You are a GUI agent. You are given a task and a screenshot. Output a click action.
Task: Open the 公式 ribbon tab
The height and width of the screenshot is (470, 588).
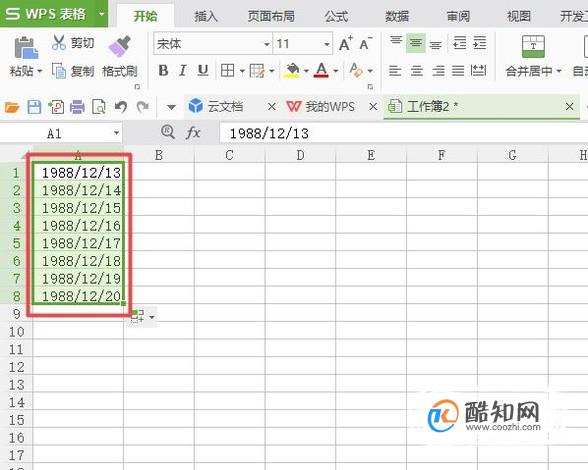(336, 16)
